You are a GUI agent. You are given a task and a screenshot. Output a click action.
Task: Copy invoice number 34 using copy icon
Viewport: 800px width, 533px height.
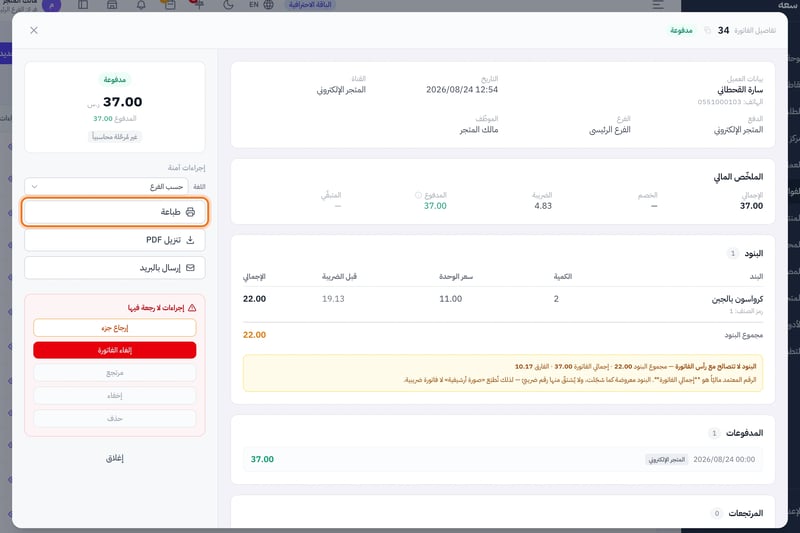click(x=707, y=31)
